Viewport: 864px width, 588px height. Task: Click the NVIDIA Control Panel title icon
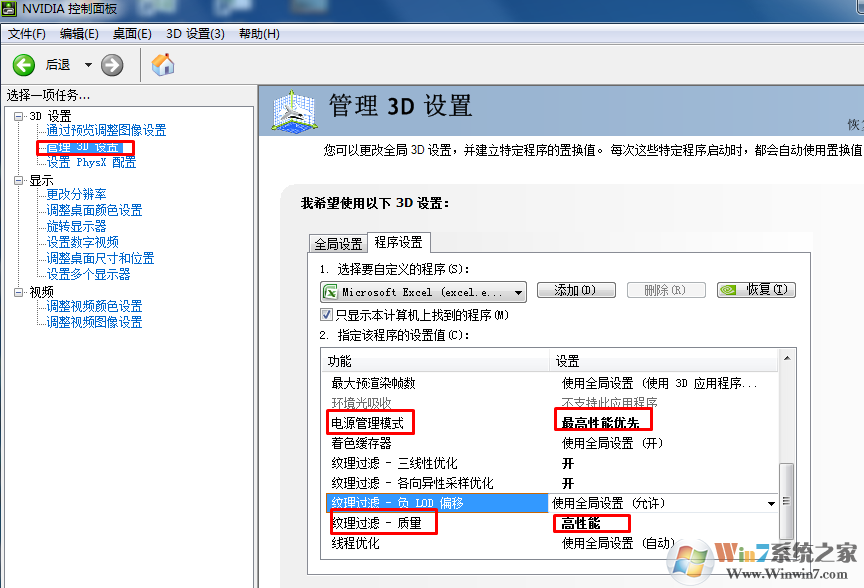9,8
